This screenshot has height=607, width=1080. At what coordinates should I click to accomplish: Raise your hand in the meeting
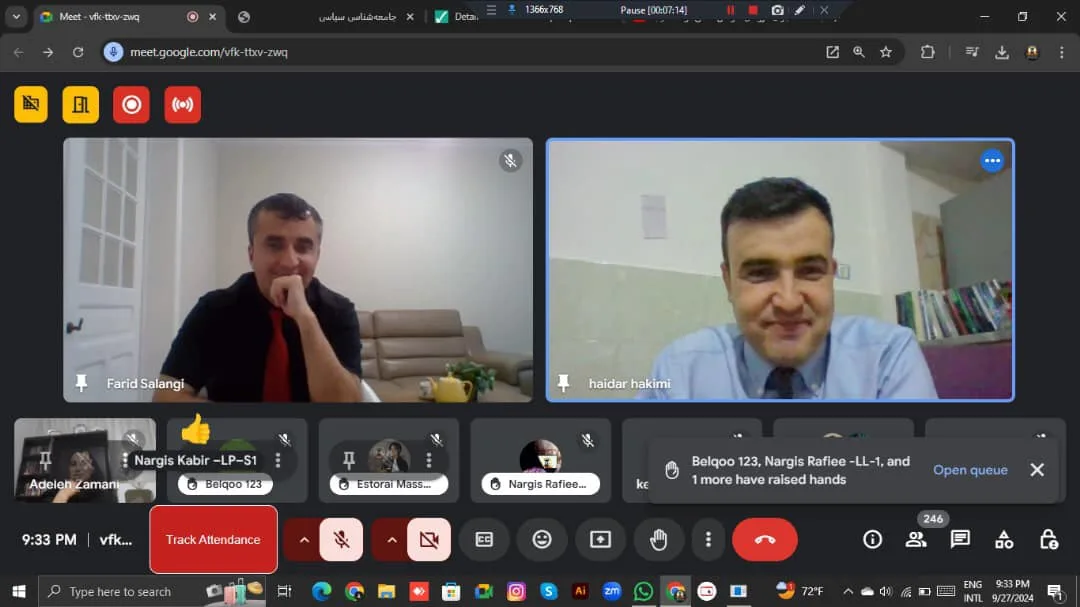click(658, 540)
